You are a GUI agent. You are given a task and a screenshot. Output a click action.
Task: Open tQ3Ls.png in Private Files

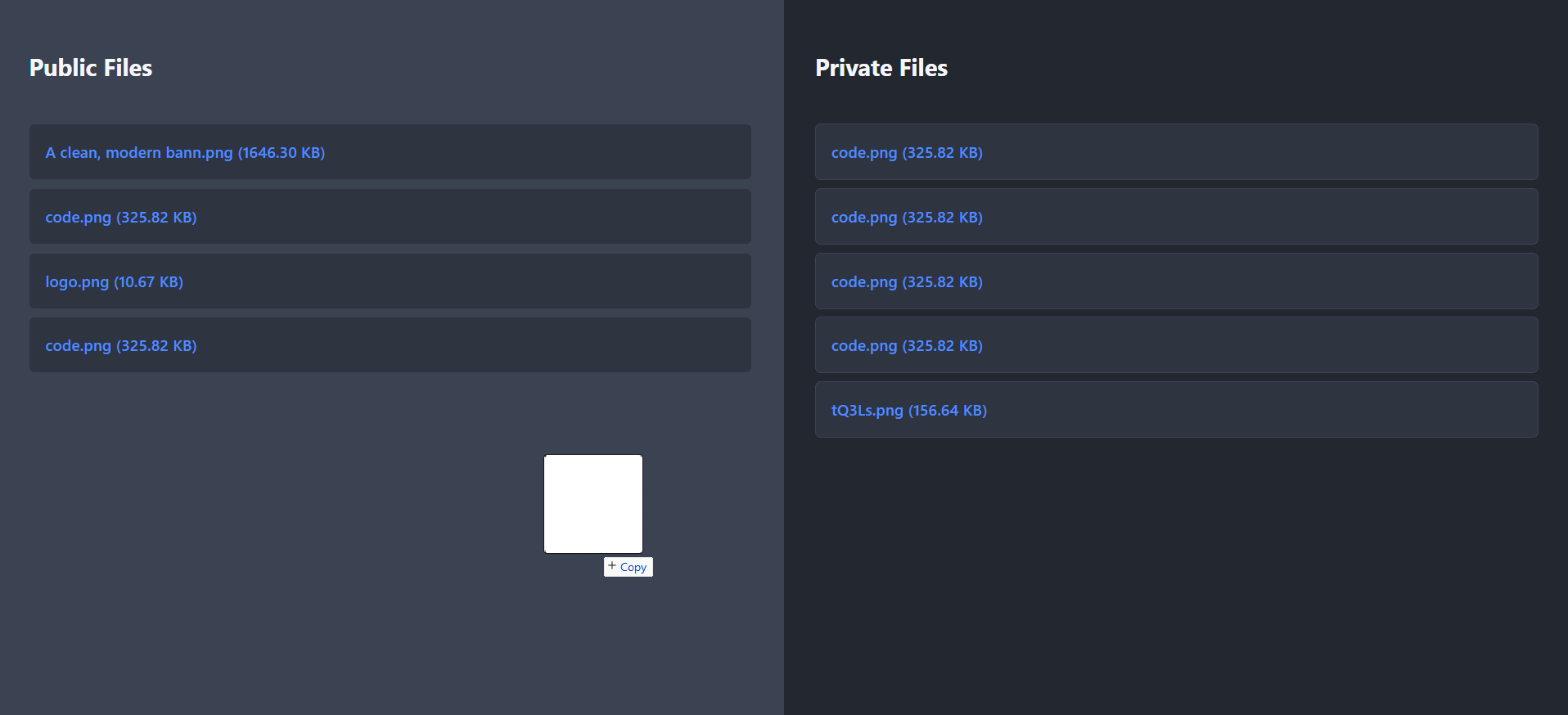(x=867, y=411)
